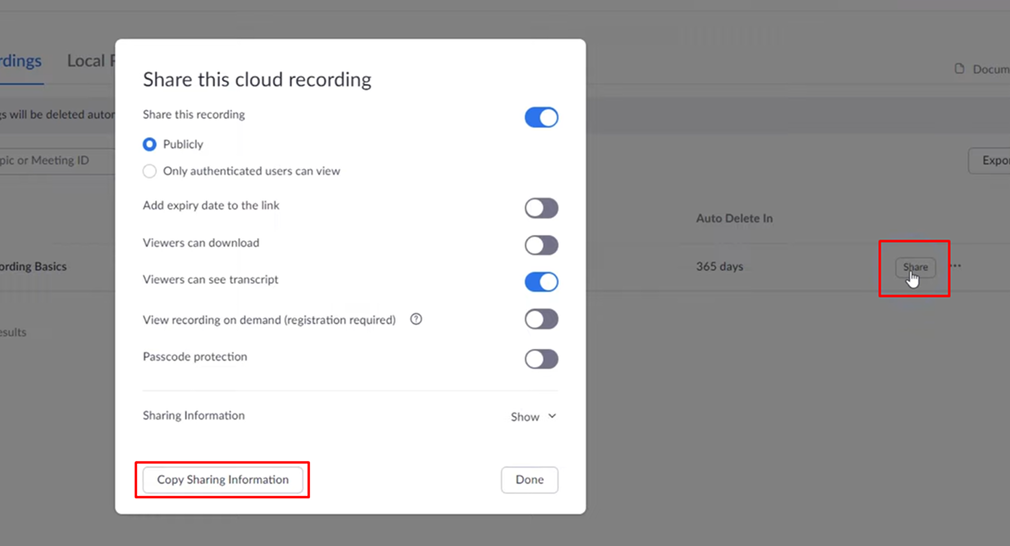Turn on Viewers can download switch
Image resolution: width=1010 pixels, height=546 pixels.
pyautogui.click(x=541, y=245)
